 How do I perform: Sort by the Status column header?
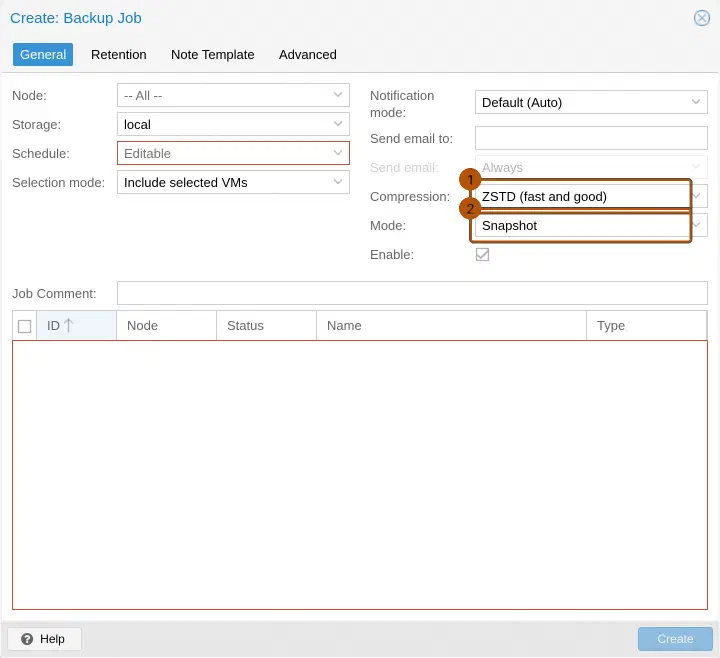click(x=266, y=326)
